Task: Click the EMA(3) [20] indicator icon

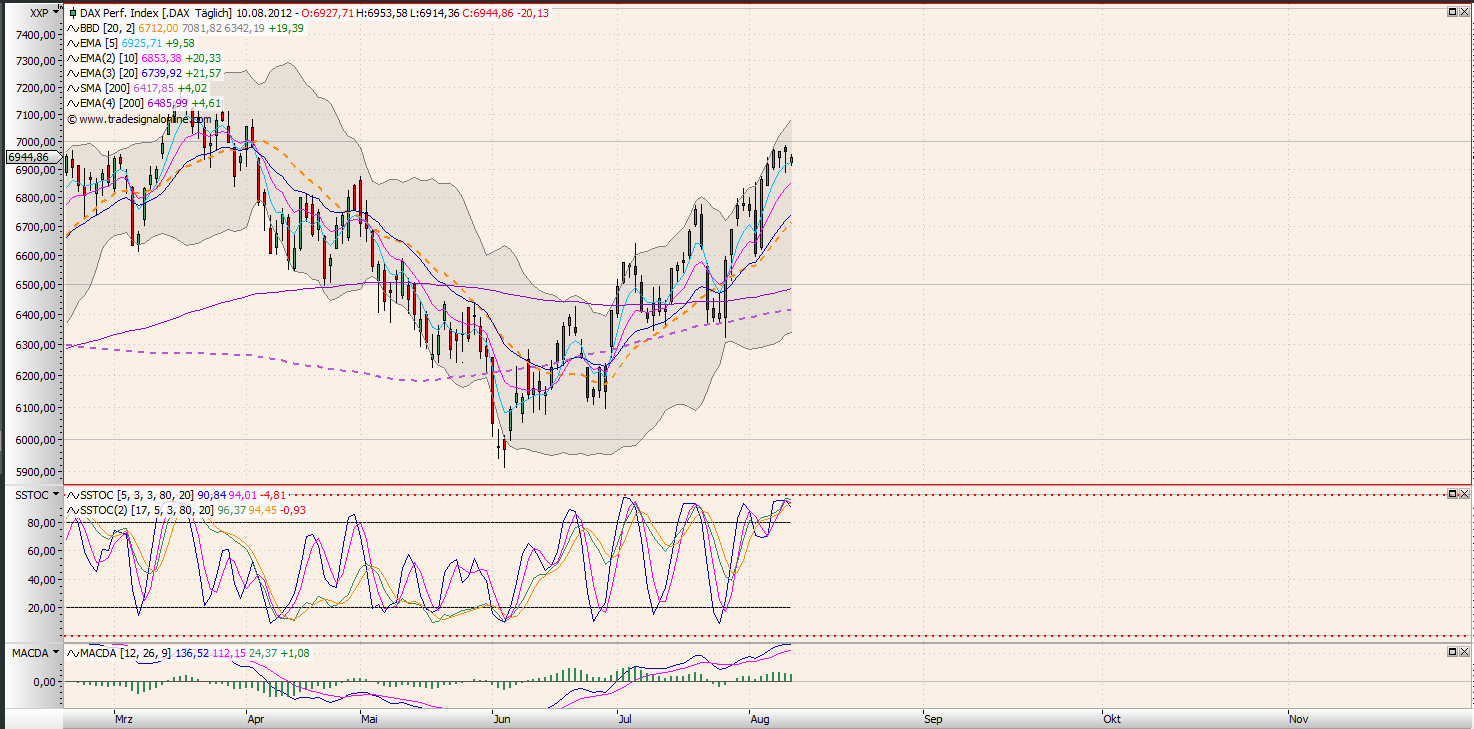Action: coord(72,73)
